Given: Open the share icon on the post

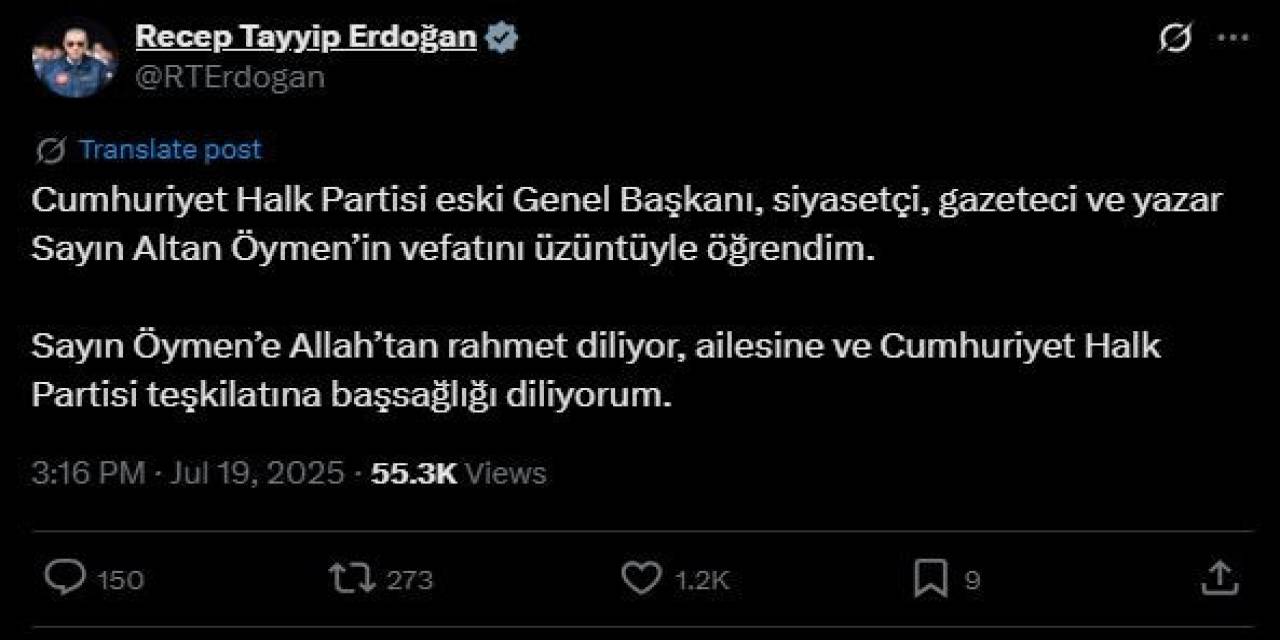Looking at the screenshot, I should pyautogui.click(x=1217, y=577).
